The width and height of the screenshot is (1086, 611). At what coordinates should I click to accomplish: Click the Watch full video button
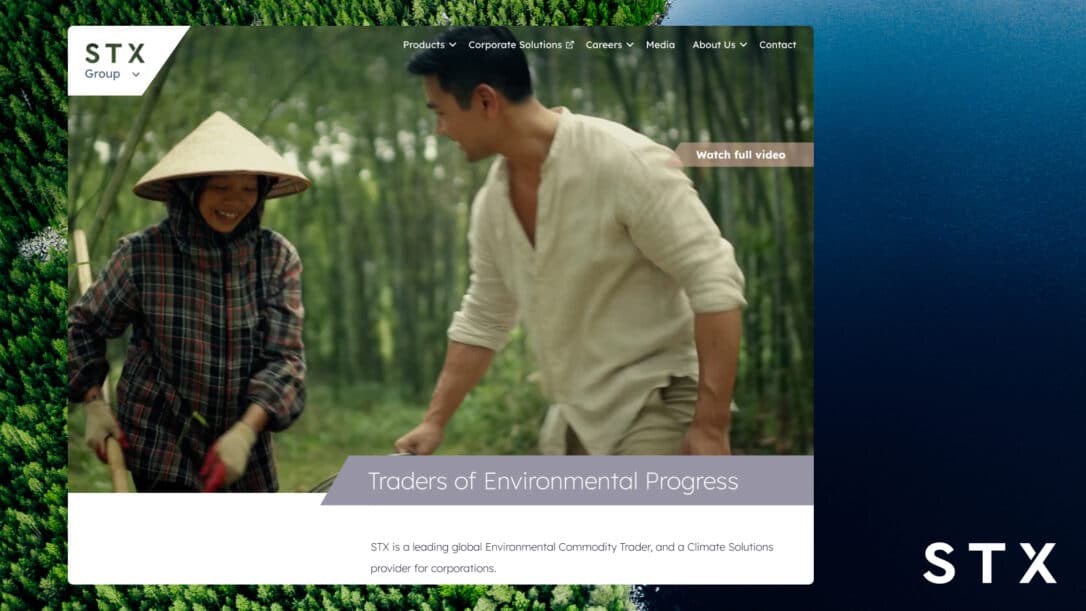point(741,154)
